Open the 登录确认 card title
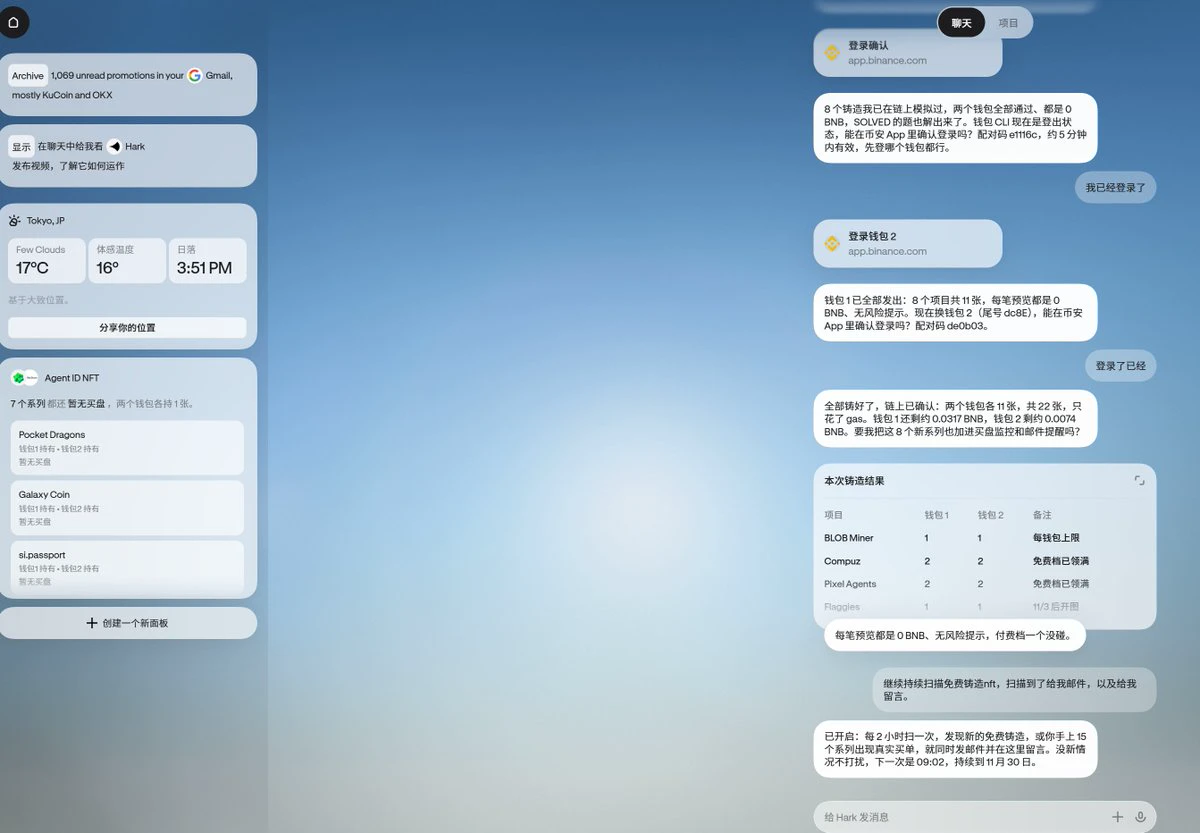The width and height of the screenshot is (1200, 833). coord(868,46)
